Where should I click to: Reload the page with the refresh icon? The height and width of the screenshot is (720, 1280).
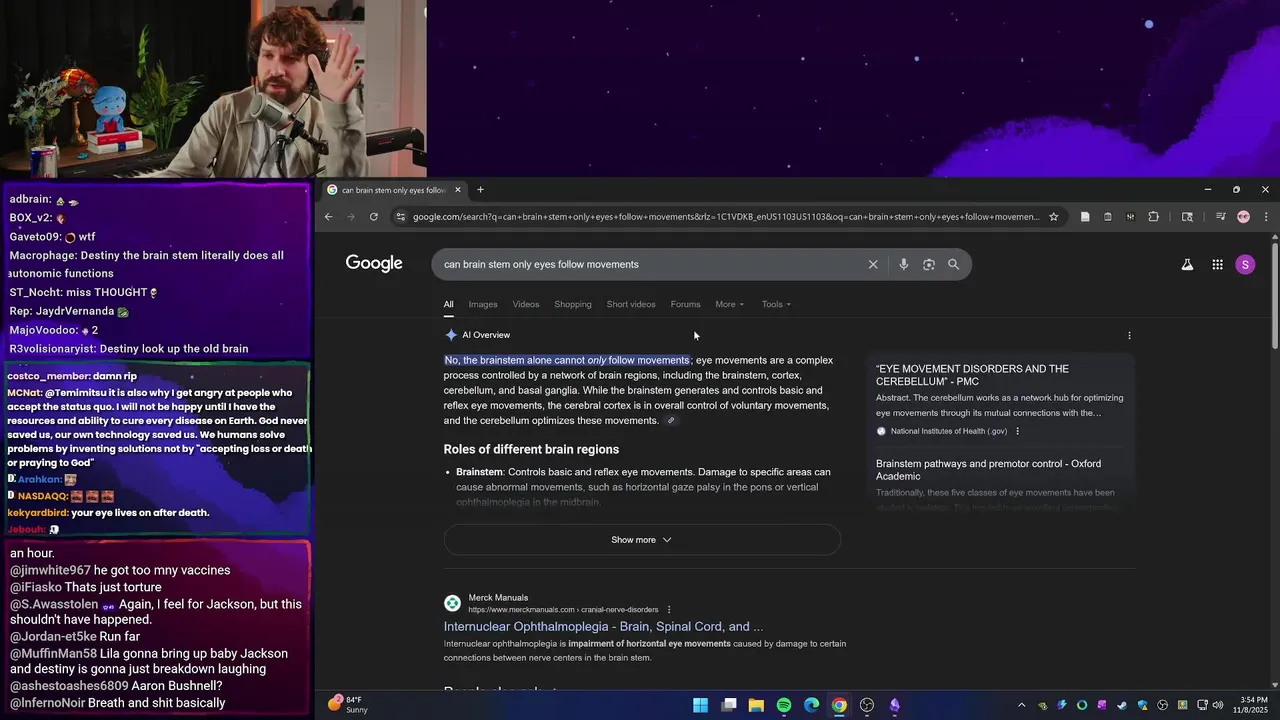[x=374, y=217]
